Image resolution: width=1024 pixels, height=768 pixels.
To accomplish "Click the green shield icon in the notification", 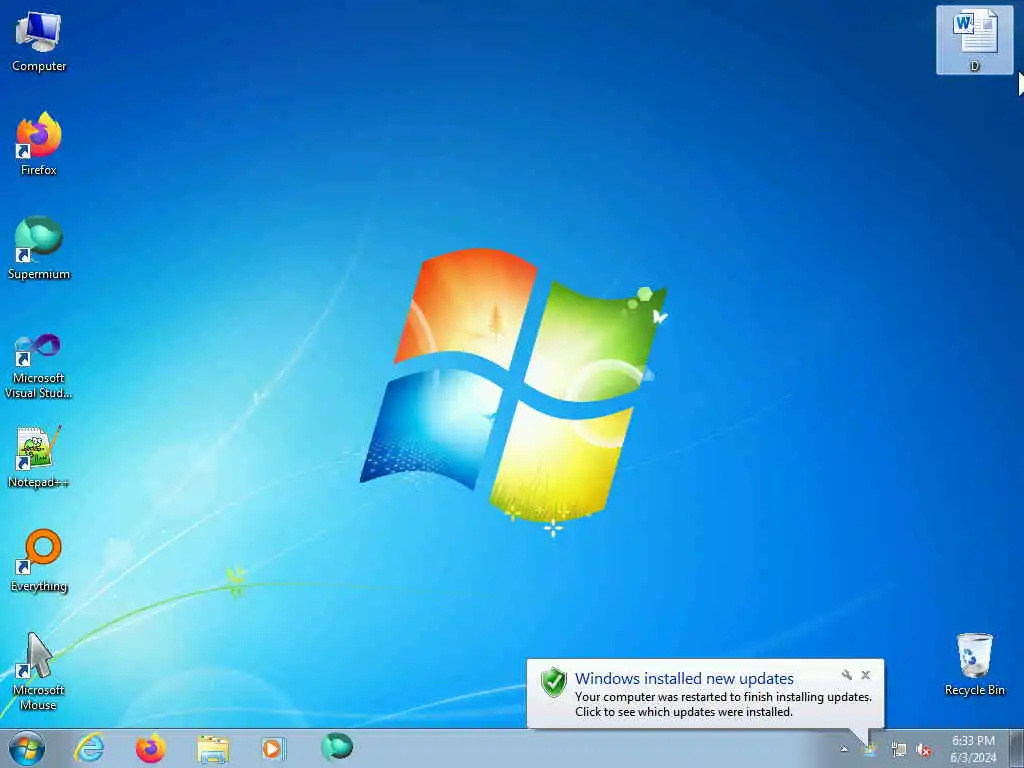I will [553, 682].
